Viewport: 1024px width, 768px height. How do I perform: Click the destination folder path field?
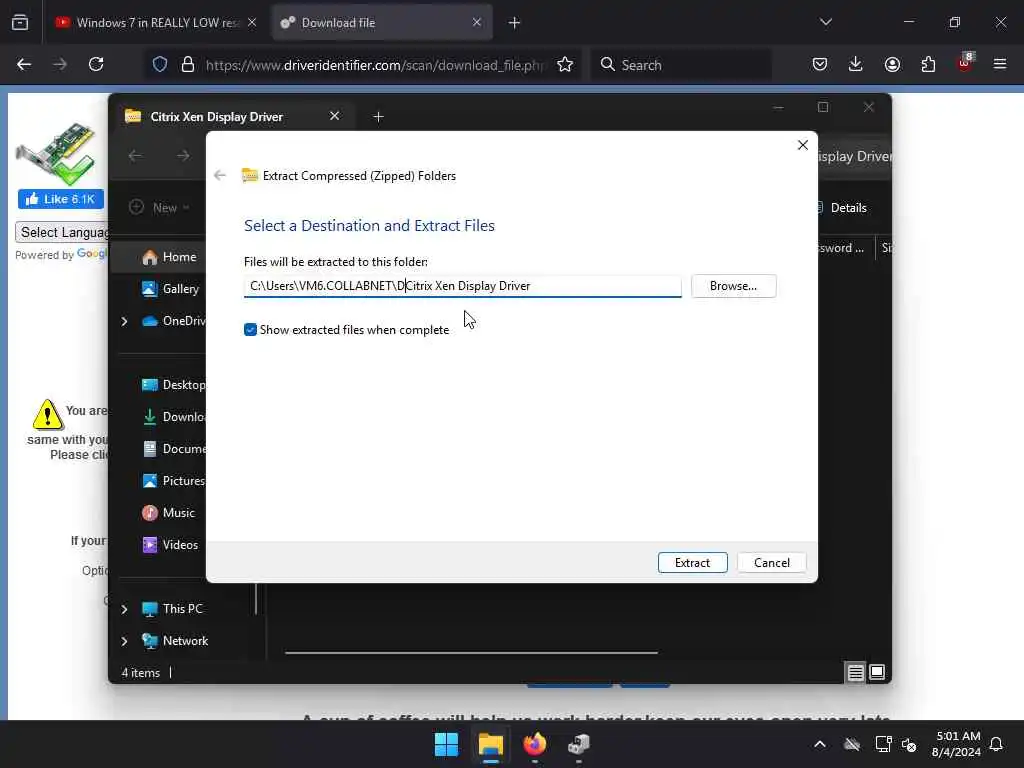point(462,286)
